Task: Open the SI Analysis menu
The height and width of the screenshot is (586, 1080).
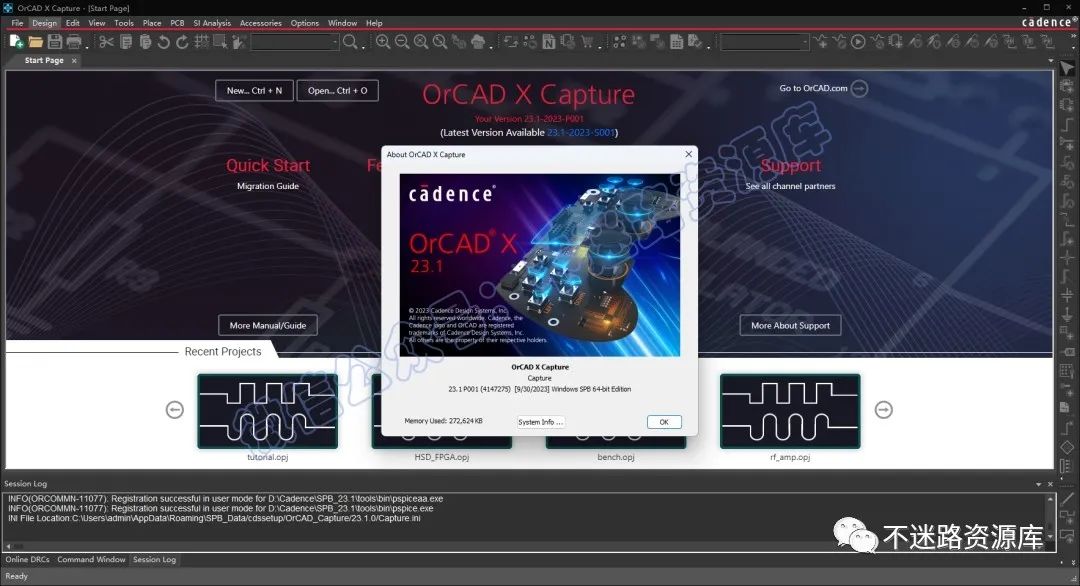Action: [212, 23]
